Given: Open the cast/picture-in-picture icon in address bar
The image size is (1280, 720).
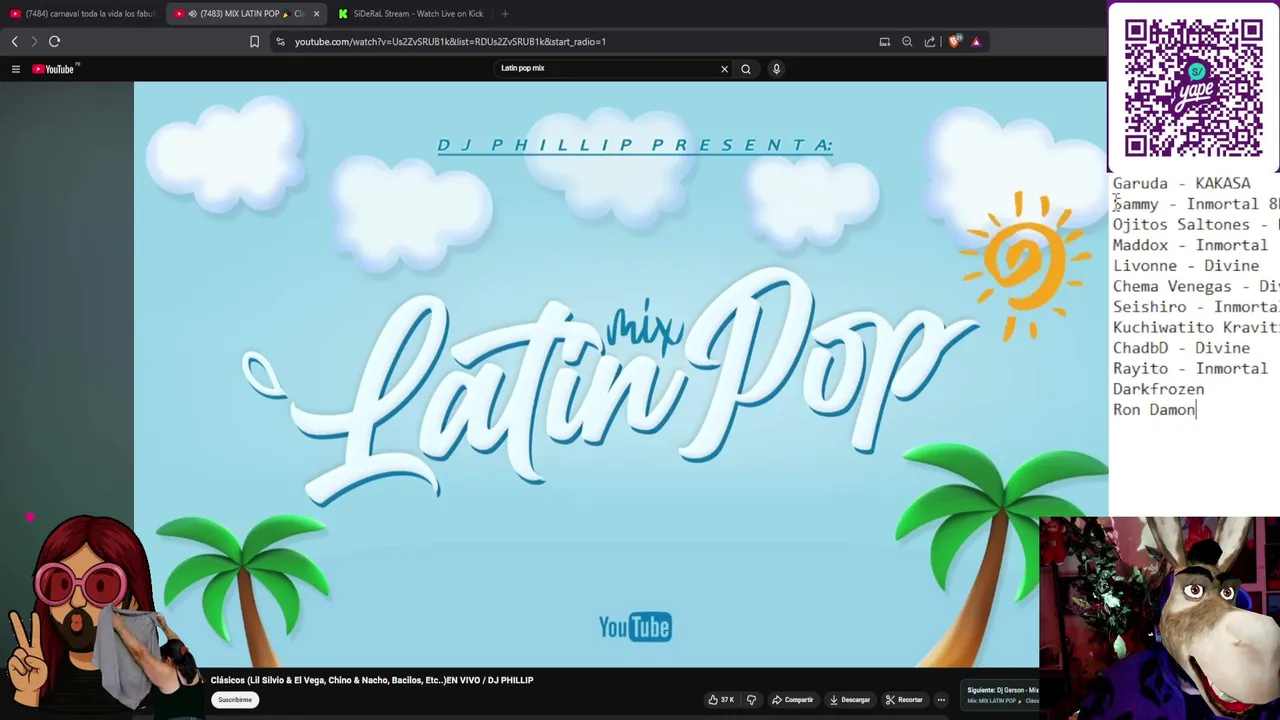Looking at the screenshot, I should point(884,41).
